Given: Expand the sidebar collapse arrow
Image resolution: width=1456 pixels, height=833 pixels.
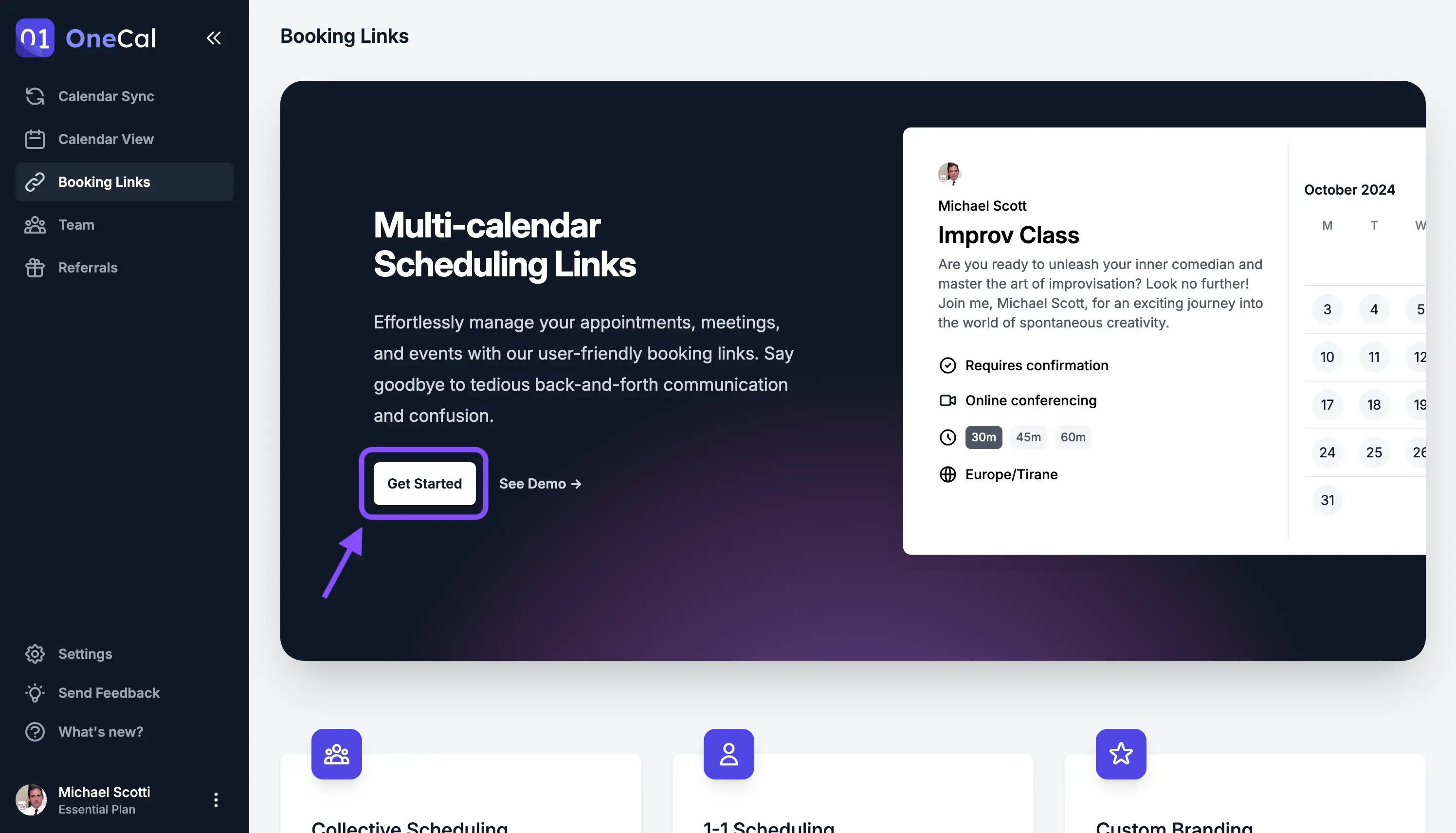Looking at the screenshot, I should [x=213, y=38].
